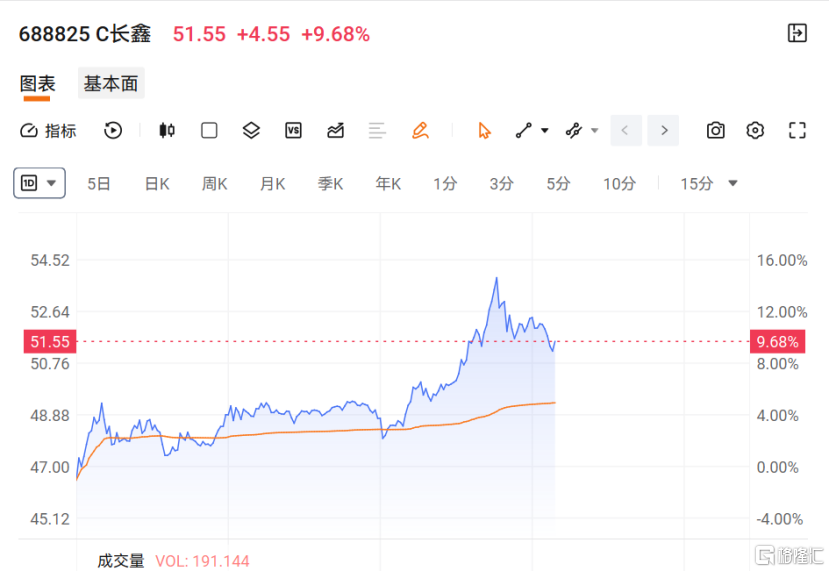The width and height of the screenshot is (830, 572).
Task: Select the orange cursor pointer tool
Action: [484, 130]
